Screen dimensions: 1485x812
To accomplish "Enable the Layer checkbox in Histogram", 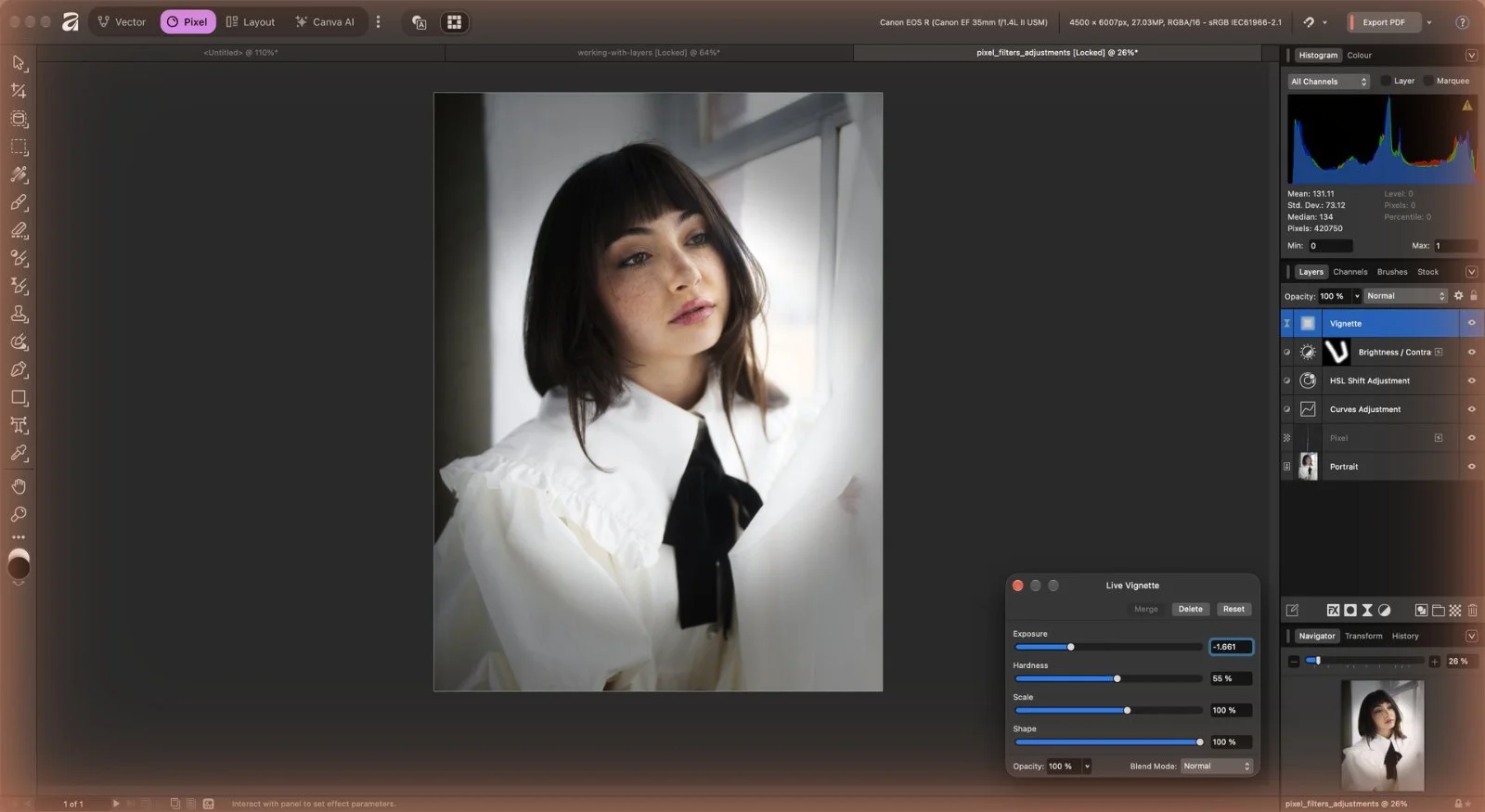I will tap(1386, 81).
